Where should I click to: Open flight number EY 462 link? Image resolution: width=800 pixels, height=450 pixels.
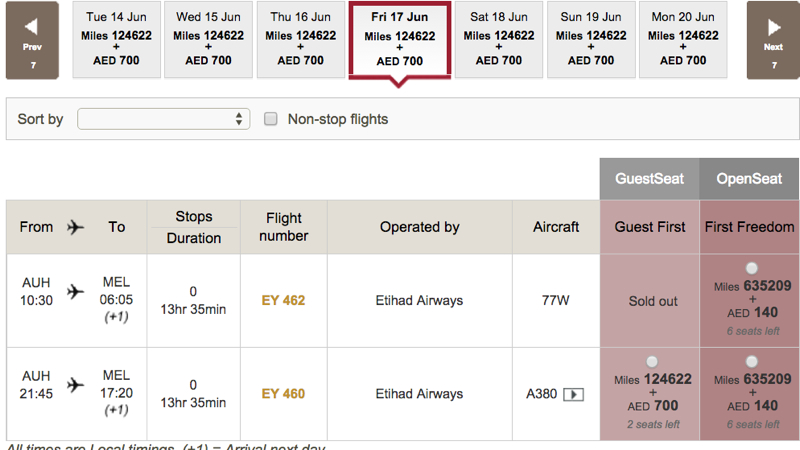[283, 301]
